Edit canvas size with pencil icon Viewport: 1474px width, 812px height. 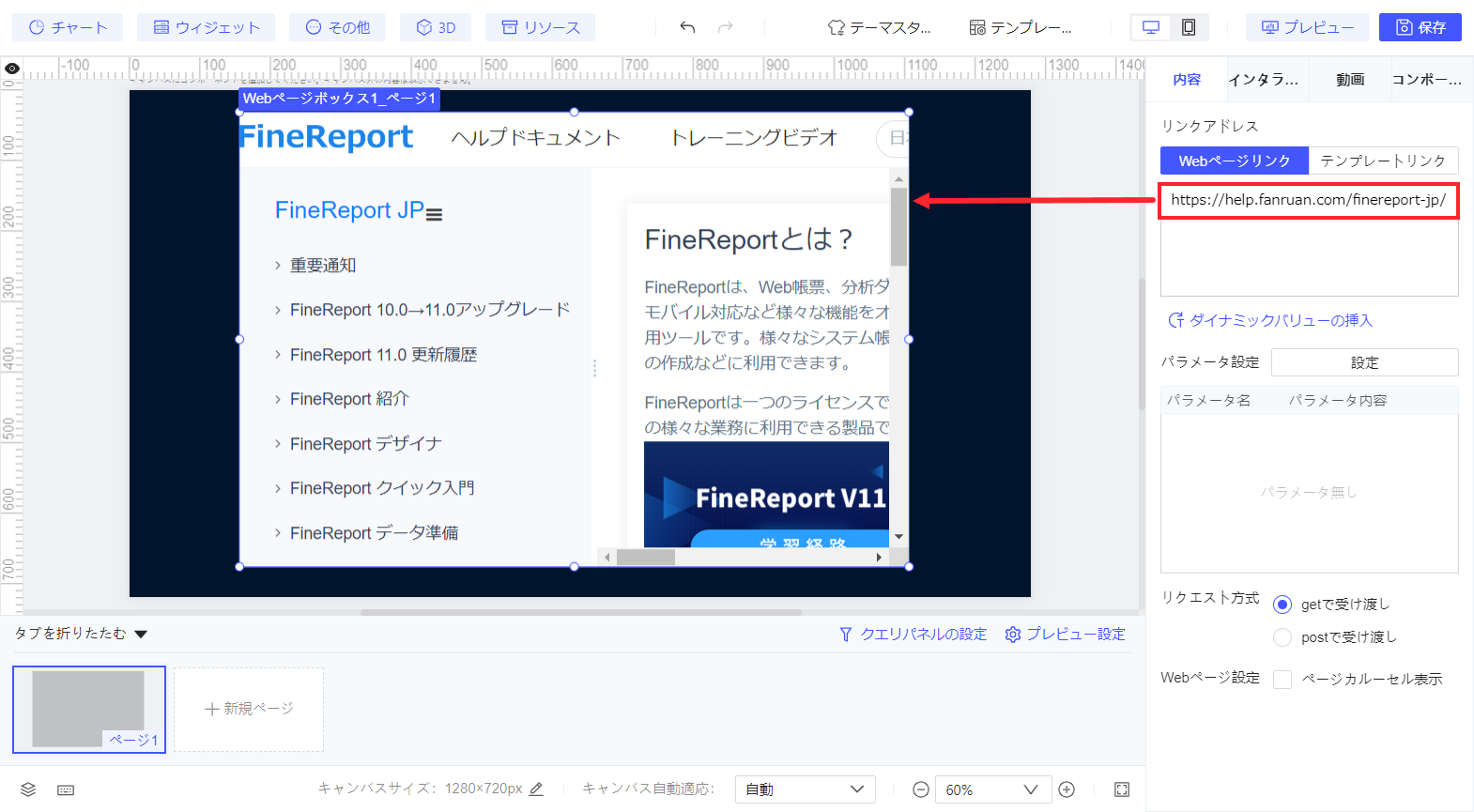(536, 789)
